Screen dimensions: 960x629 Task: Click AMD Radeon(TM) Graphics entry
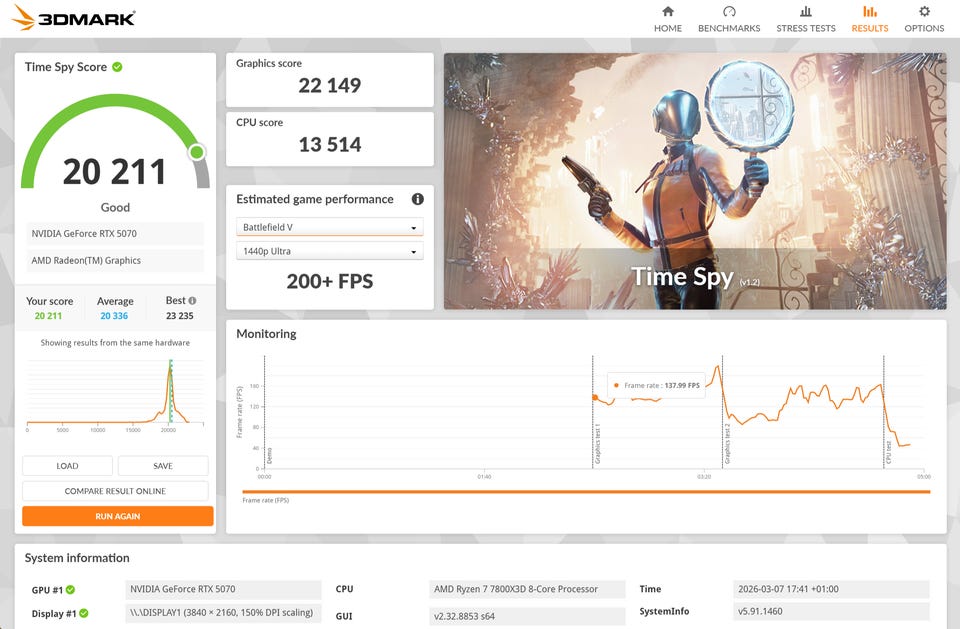[115, 260]
